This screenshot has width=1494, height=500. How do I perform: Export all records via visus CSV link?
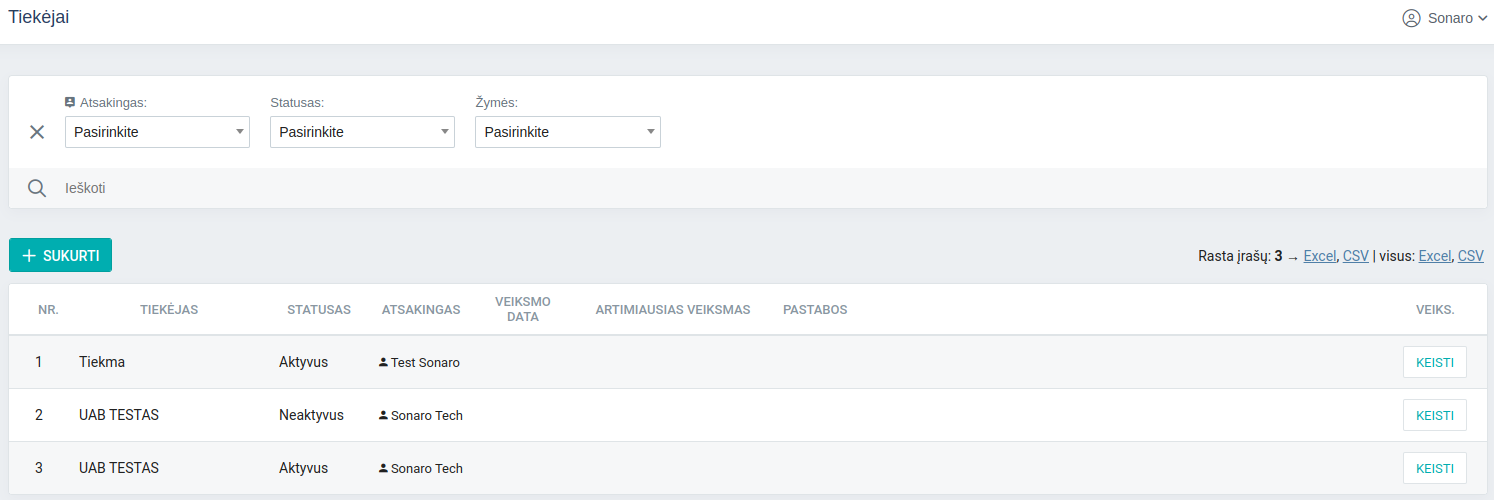click(1470, 256)
